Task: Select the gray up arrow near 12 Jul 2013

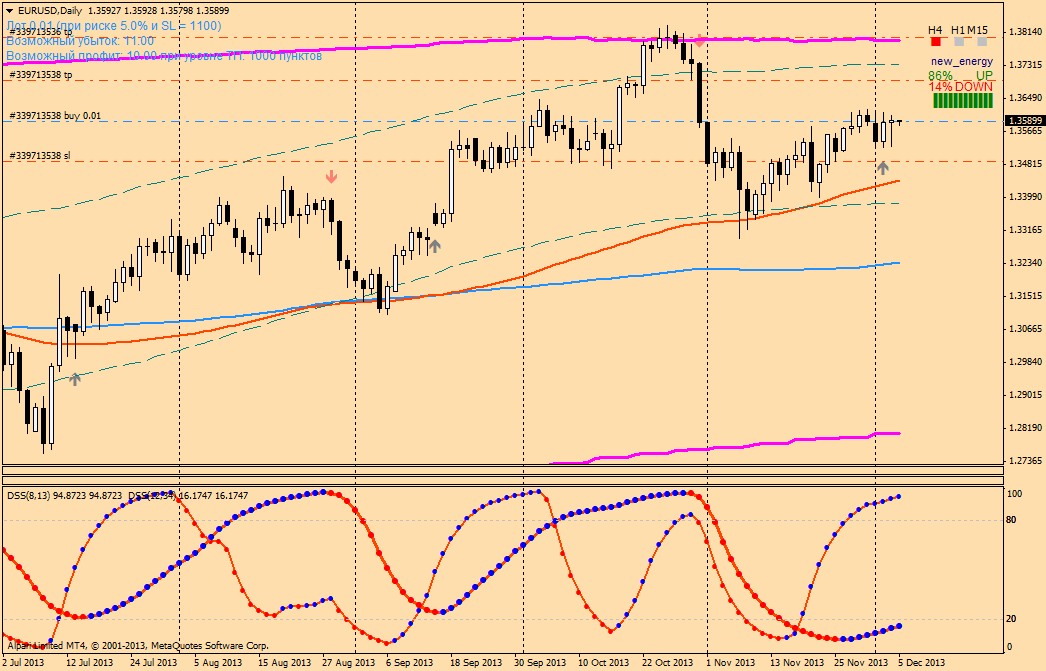Action: (x=75, y=379)
